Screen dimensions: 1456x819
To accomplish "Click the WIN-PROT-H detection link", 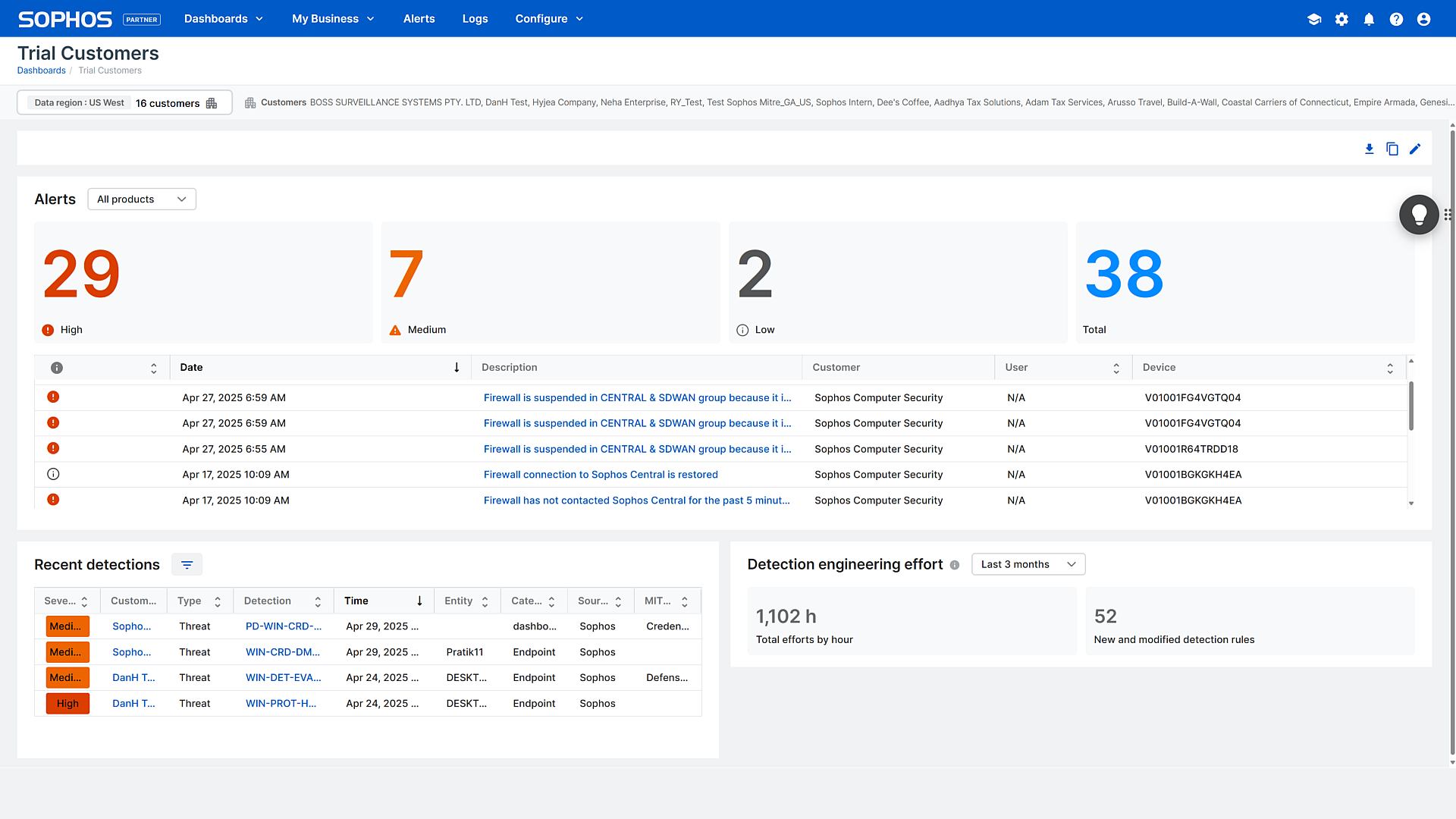I will [x=281, y=703].
